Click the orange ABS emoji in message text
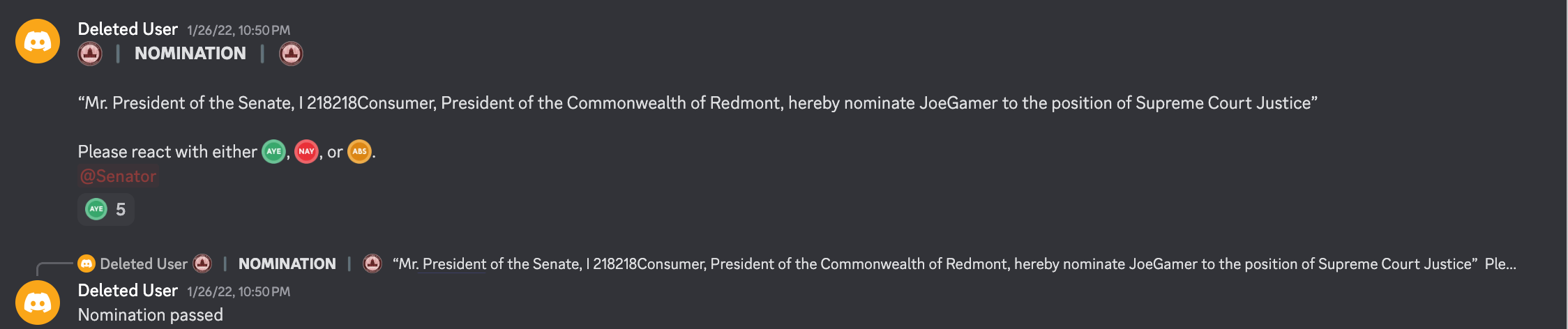Image resolution: width=1568 pixels, height=329 pixels. 359,151
